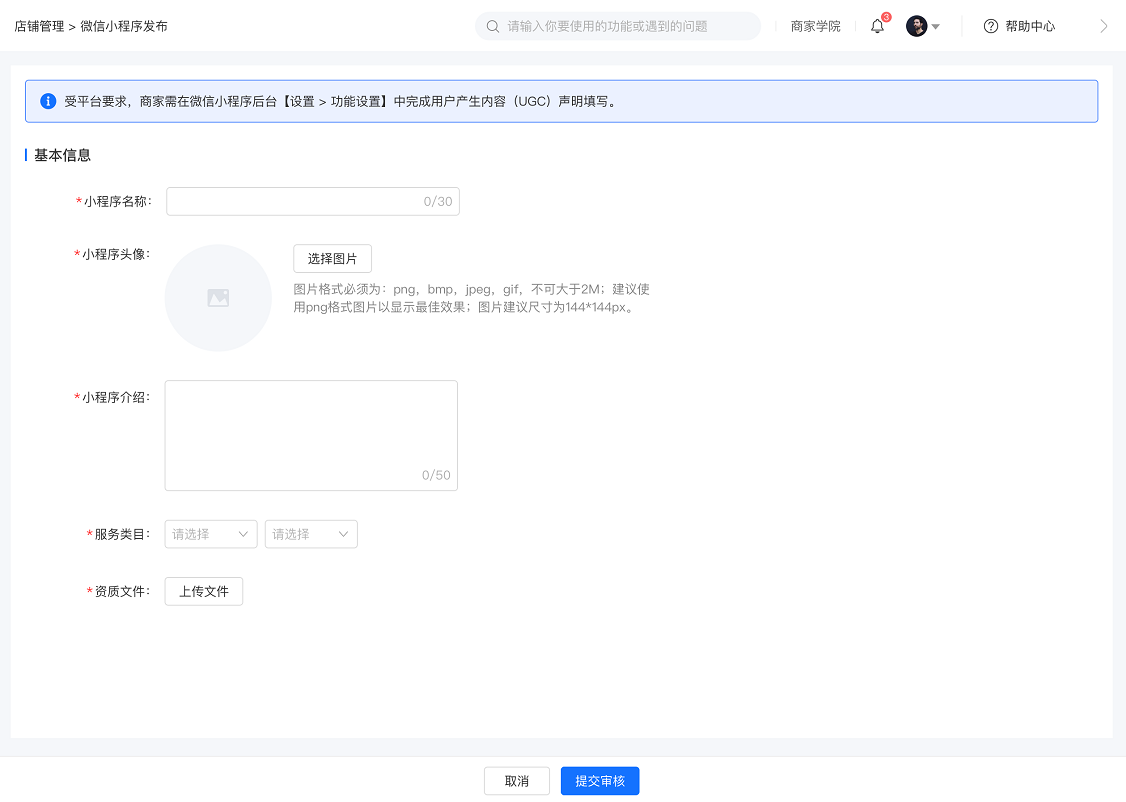Click 取消 to cancel
This screenshot has width=1126, height=802.
pyautogui.click(x=517, y=781)
